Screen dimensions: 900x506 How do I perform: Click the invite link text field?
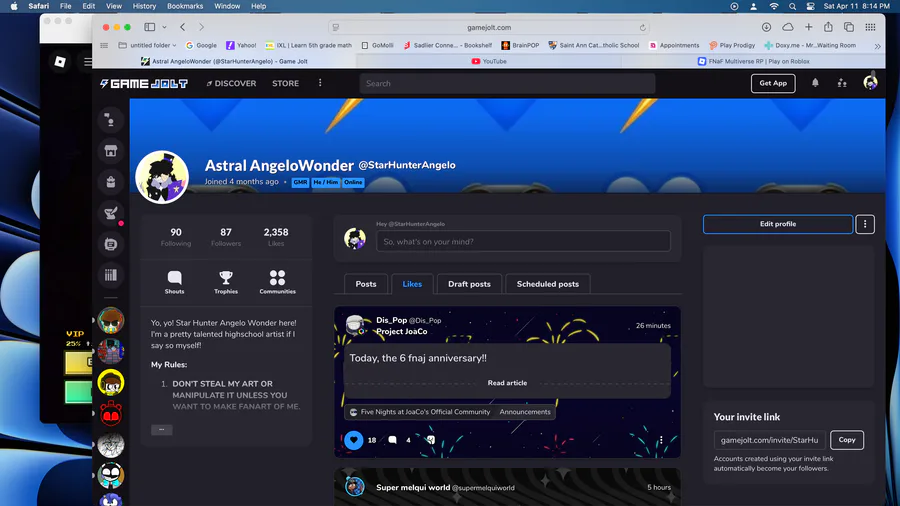tap(770, 440)
